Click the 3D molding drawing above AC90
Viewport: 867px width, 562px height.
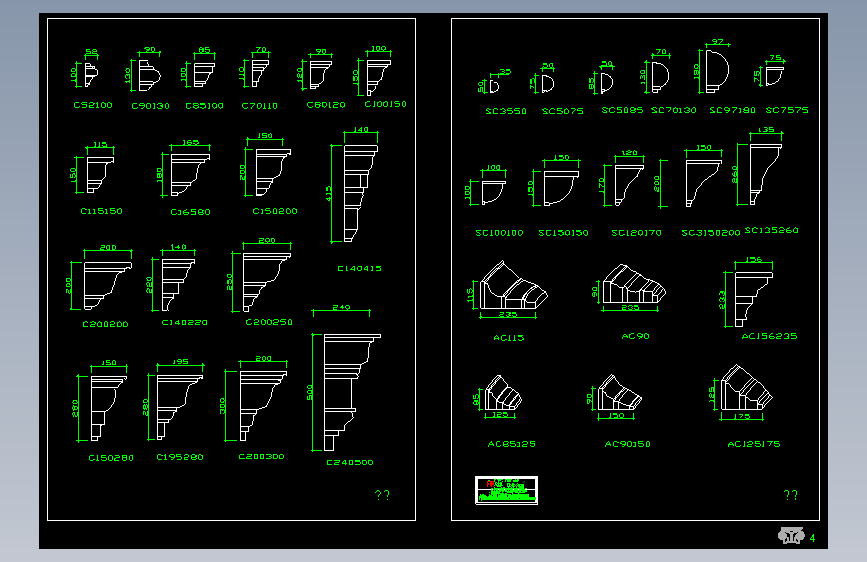pyautogui.click(x=634, y=284)
